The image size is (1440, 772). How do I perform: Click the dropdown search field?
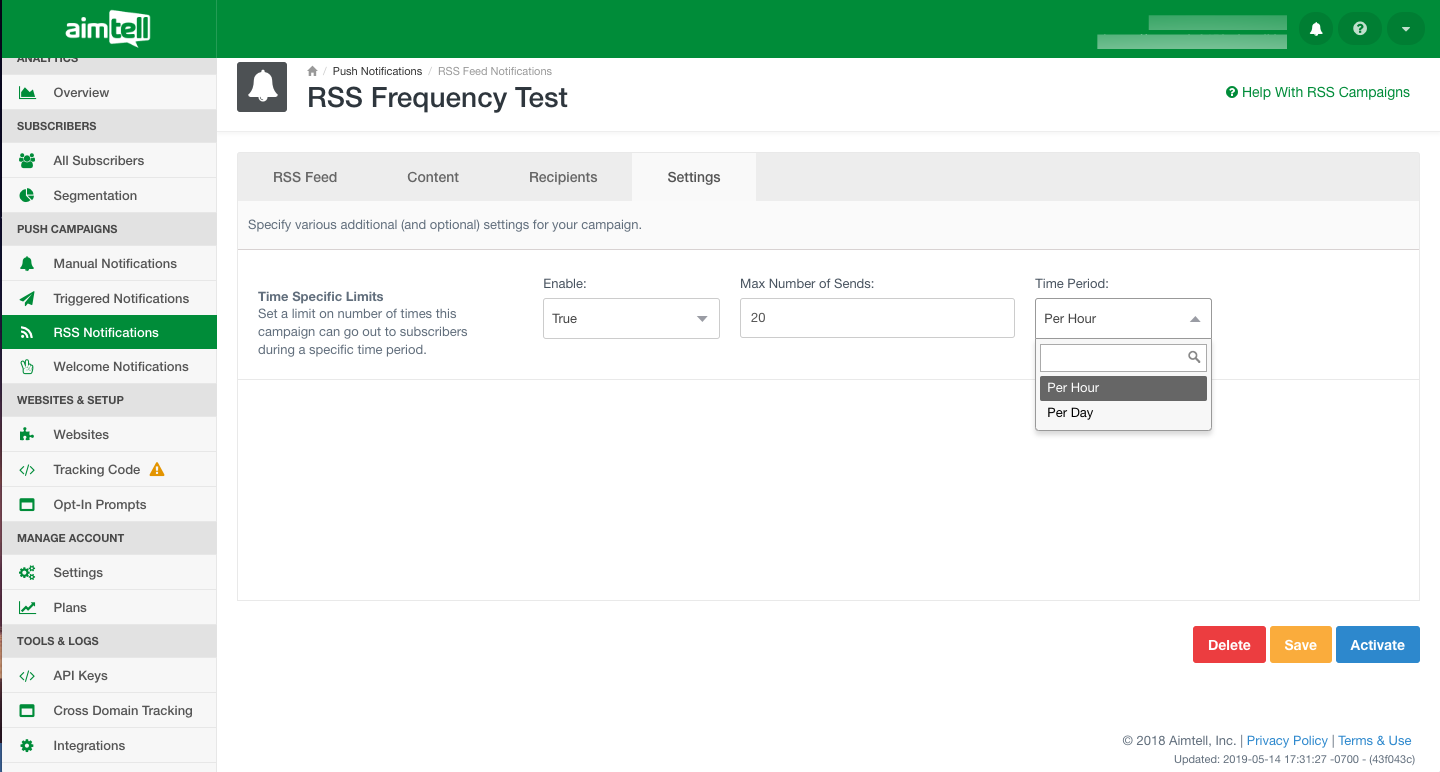coord(1123,357)
